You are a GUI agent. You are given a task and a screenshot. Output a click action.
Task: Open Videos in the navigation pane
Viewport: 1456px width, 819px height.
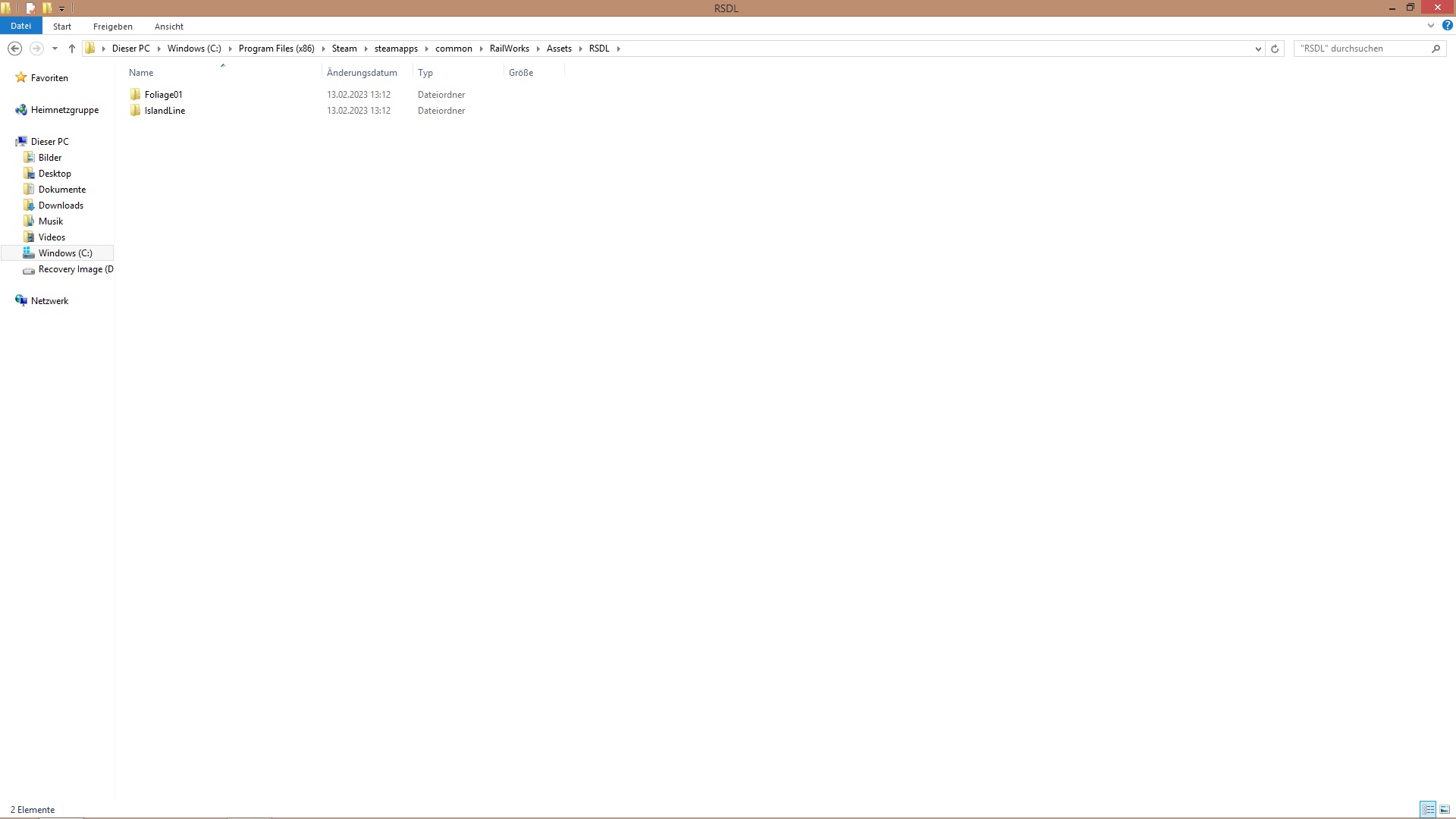[x=52, y=237]
